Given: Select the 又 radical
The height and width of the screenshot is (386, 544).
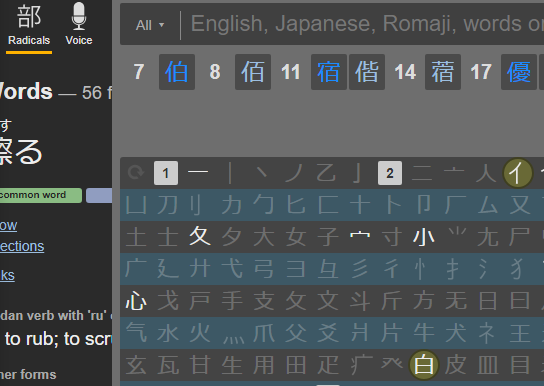Looking at the screenshot, I should [520, 205].
